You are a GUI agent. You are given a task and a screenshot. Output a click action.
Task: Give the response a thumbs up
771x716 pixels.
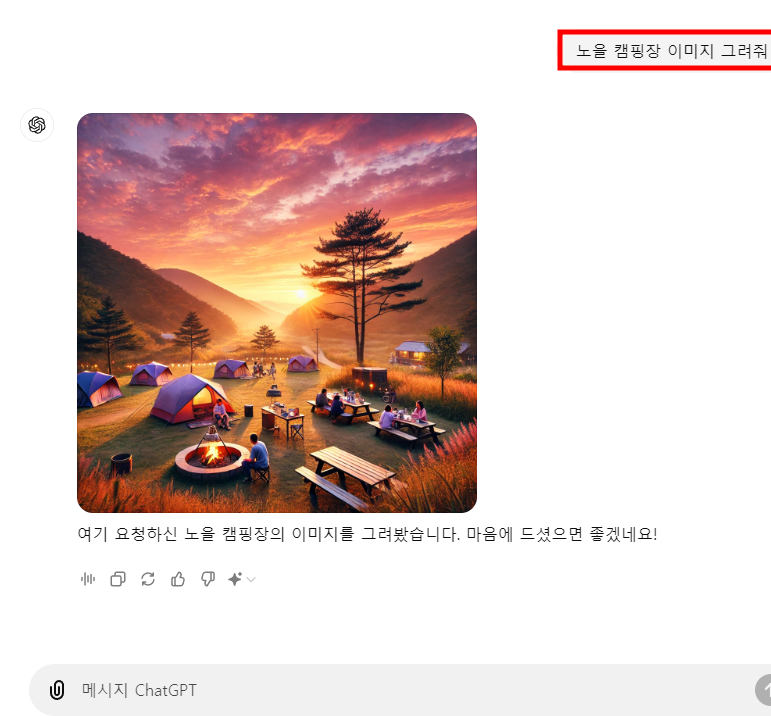tap(178, 579)
